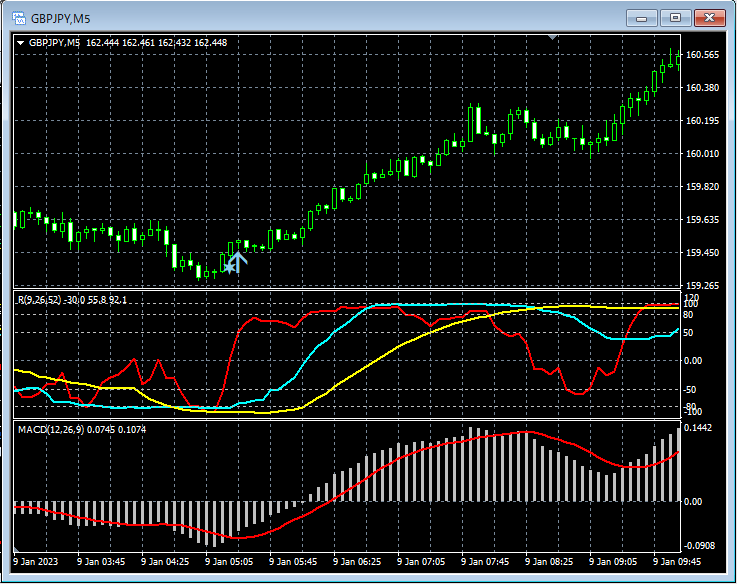Click the blue up-arrow signal on chart
The width and height of the screenshot is (738, 584).
point(238,262)
